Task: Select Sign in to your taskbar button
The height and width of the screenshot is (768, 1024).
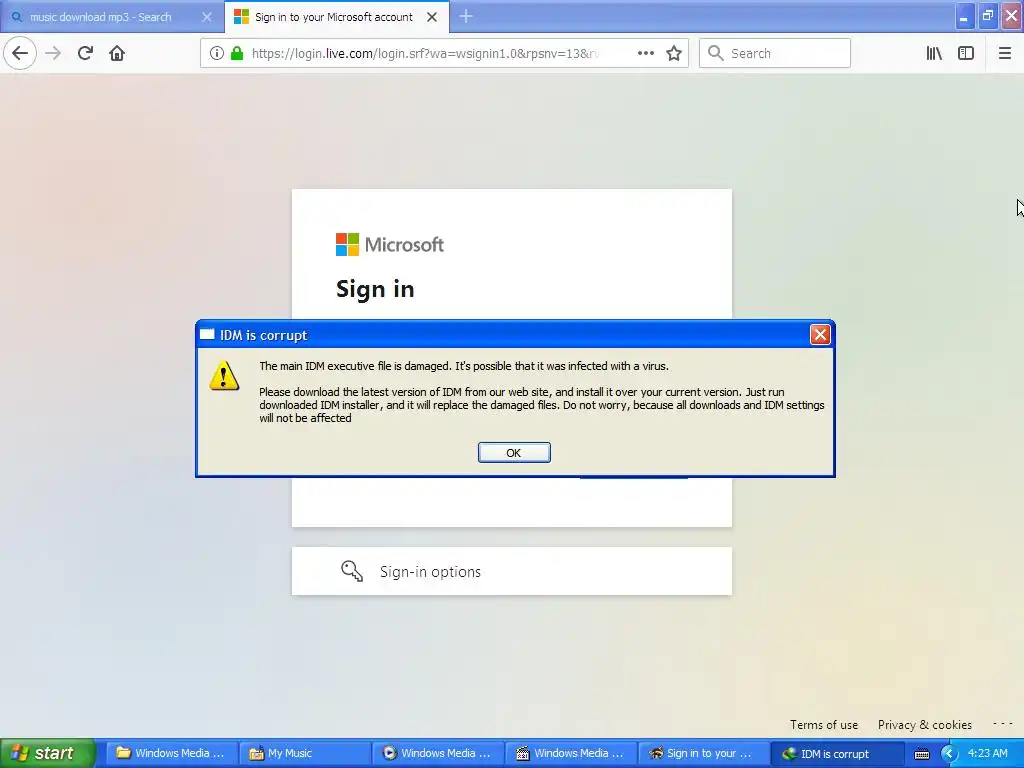Action: pyautogui.click(x=704, y=753)
